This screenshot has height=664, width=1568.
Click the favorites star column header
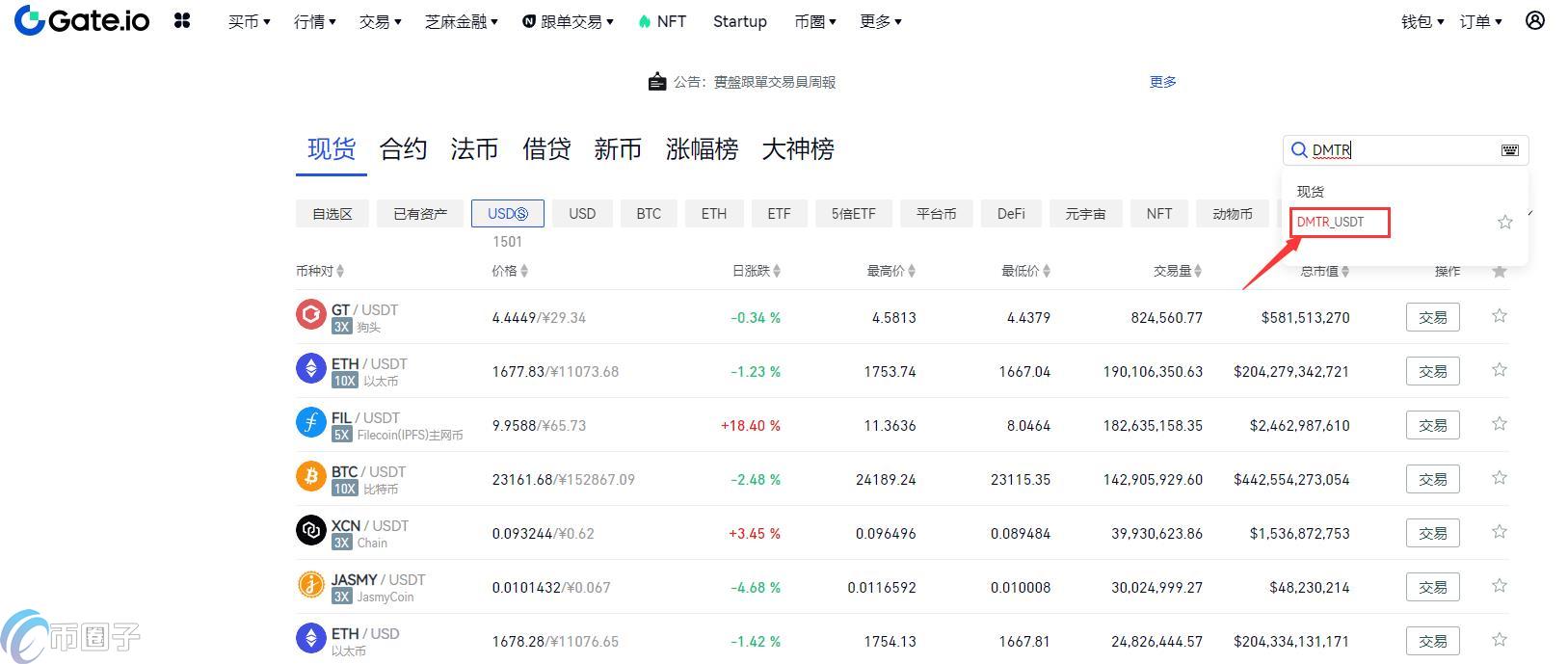click(1499, 271)
